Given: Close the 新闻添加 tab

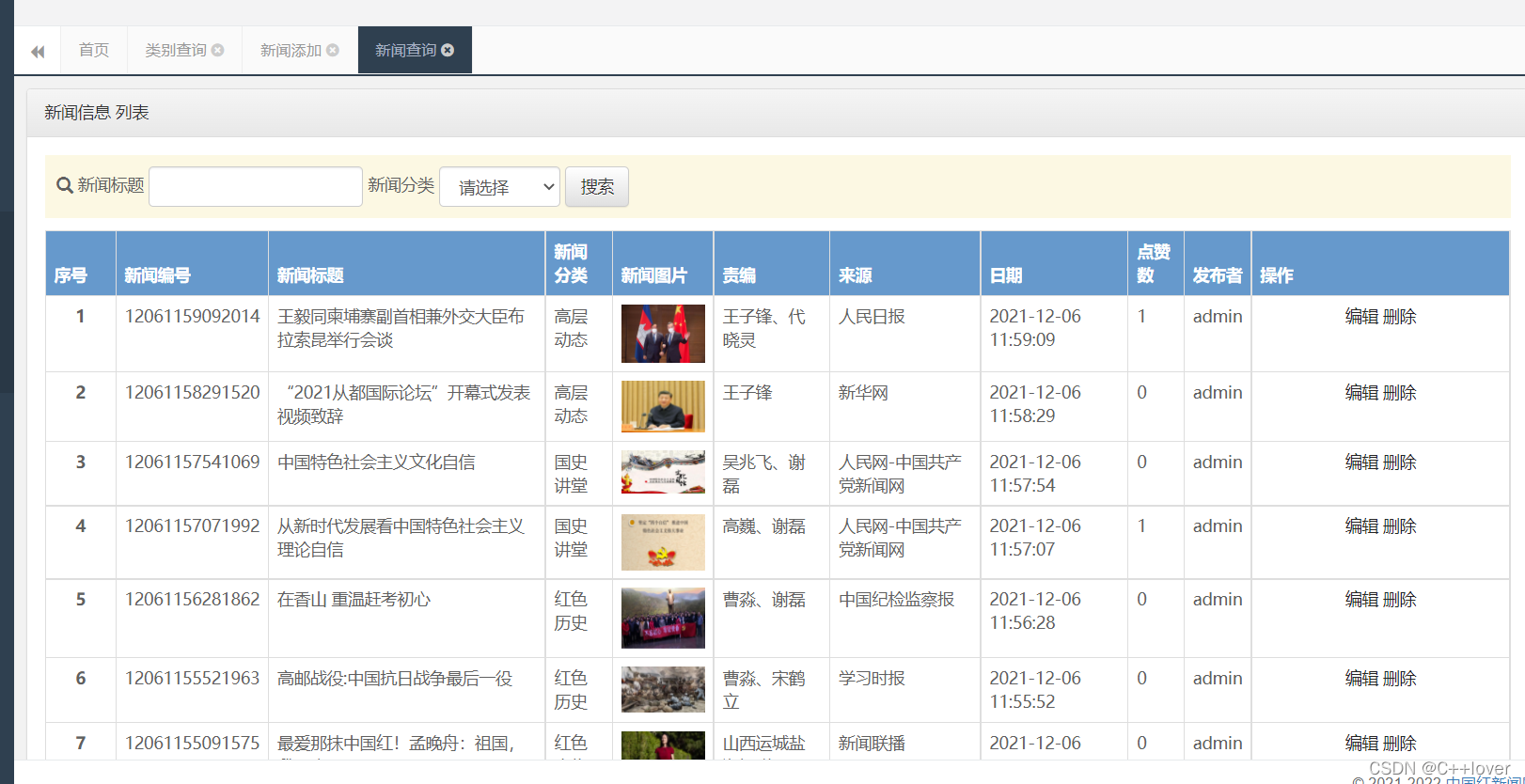Looking at the screenshot, I should pos(333,50).
